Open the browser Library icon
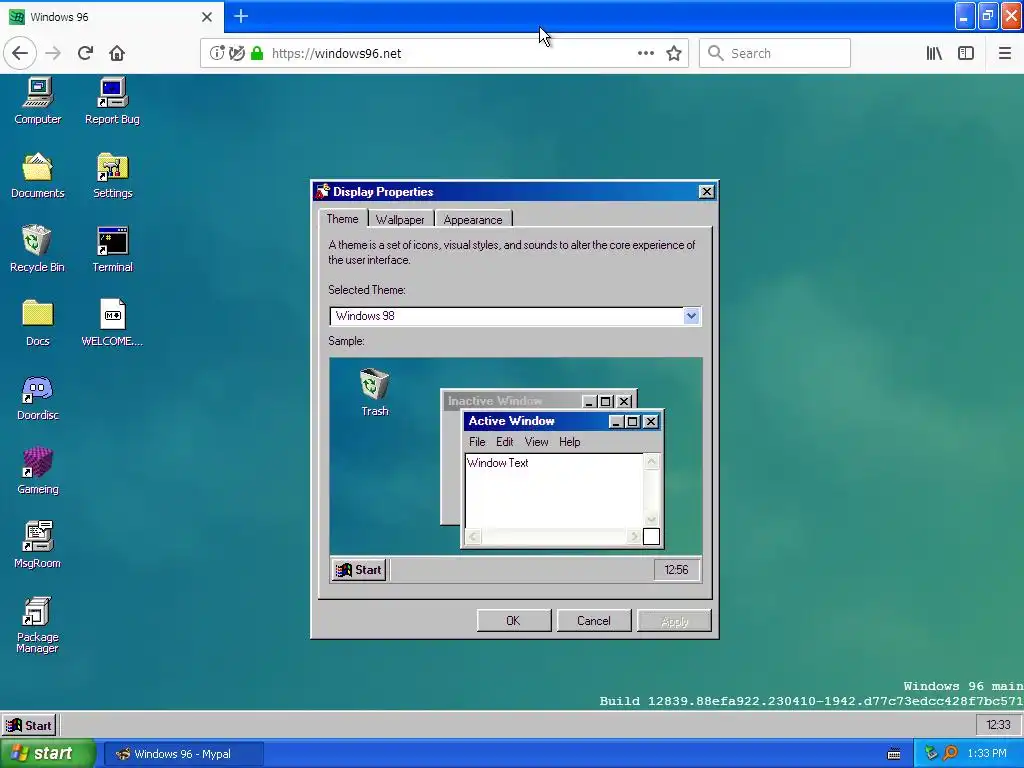1024x768 pixels. (x=934, y=54)
